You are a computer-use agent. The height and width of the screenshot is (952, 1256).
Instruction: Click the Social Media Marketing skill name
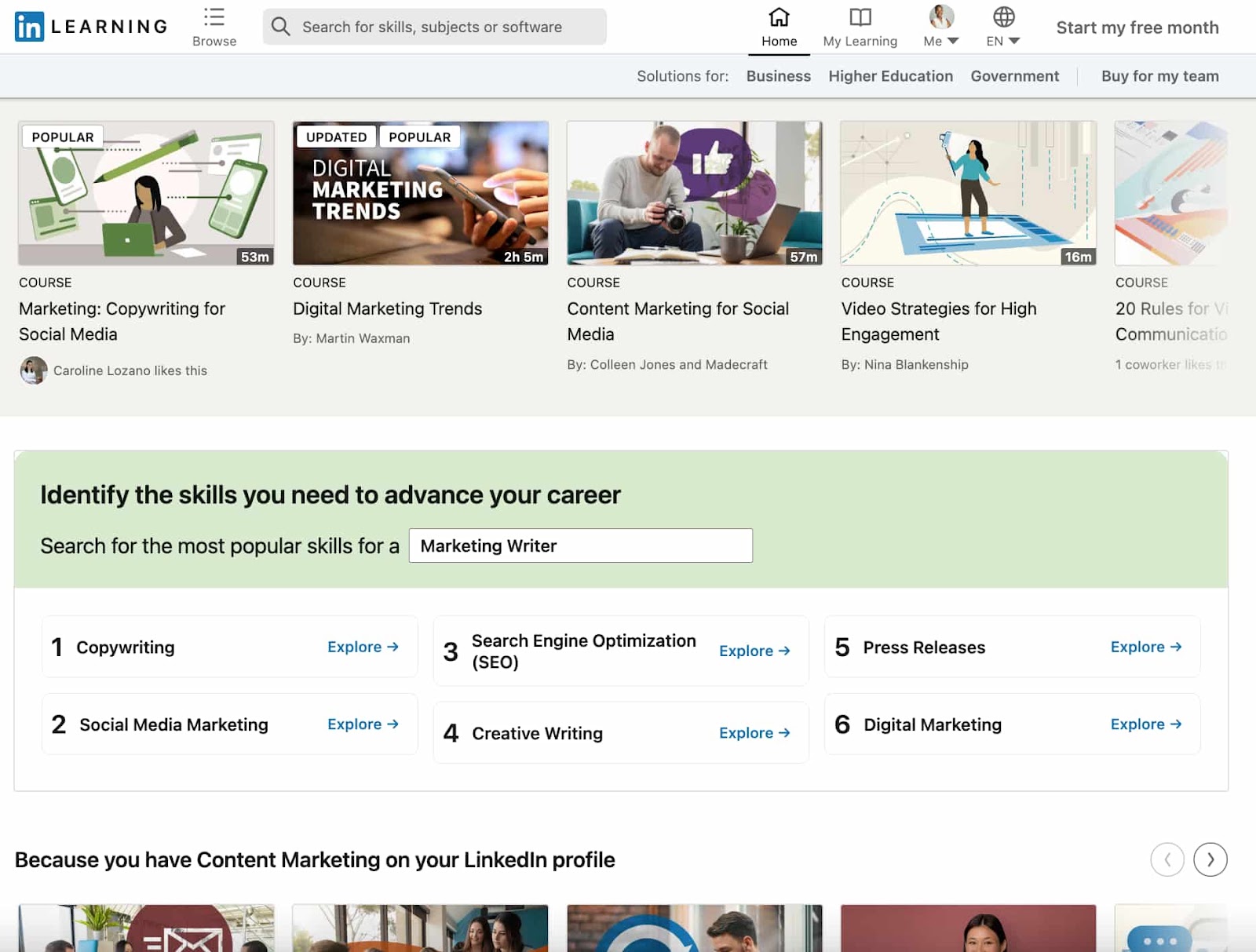tap(173, 724)
